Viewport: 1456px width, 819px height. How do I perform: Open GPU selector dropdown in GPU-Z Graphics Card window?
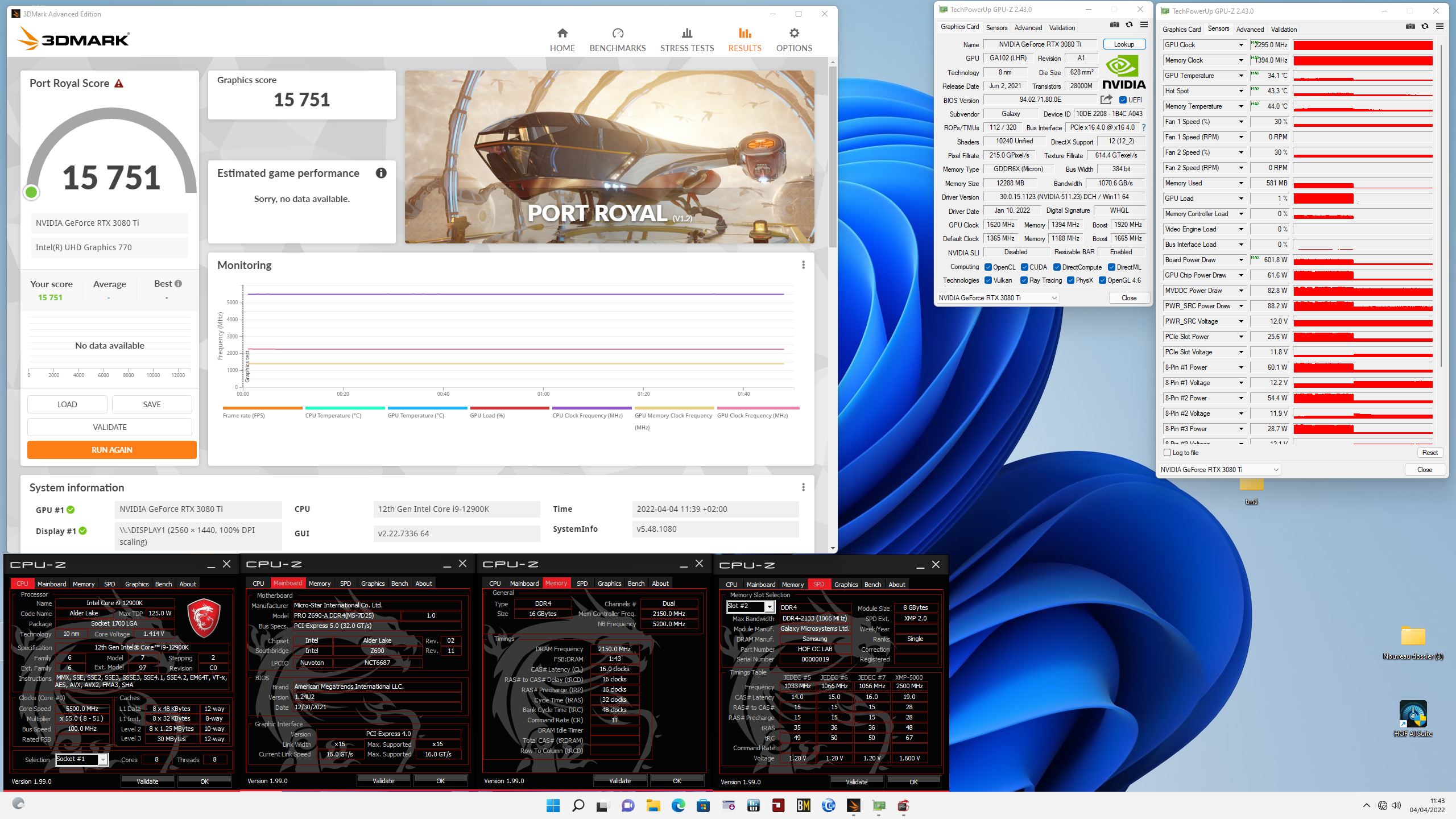click(998, 298)
